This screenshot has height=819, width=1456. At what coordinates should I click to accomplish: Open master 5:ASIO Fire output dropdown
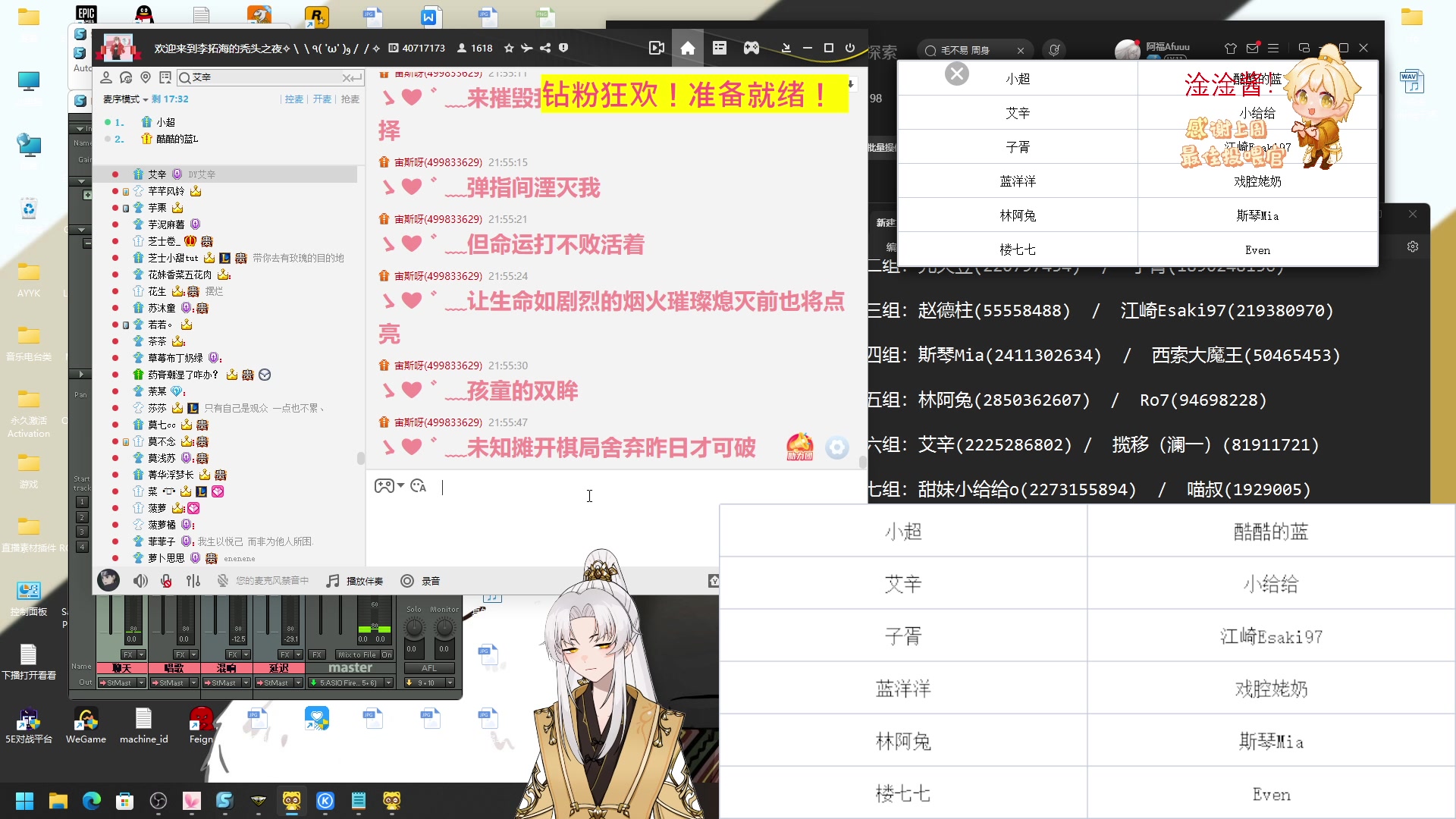(x=389, y=682)
